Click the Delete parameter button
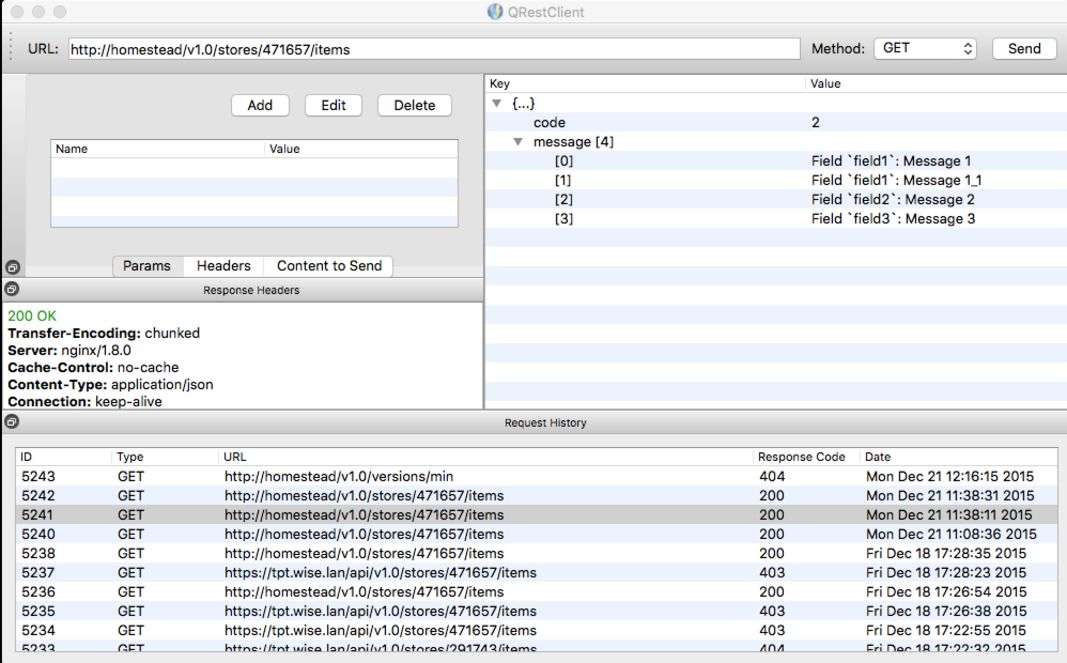The height and width of the screenshot is (663, 1067). (414, 105)
